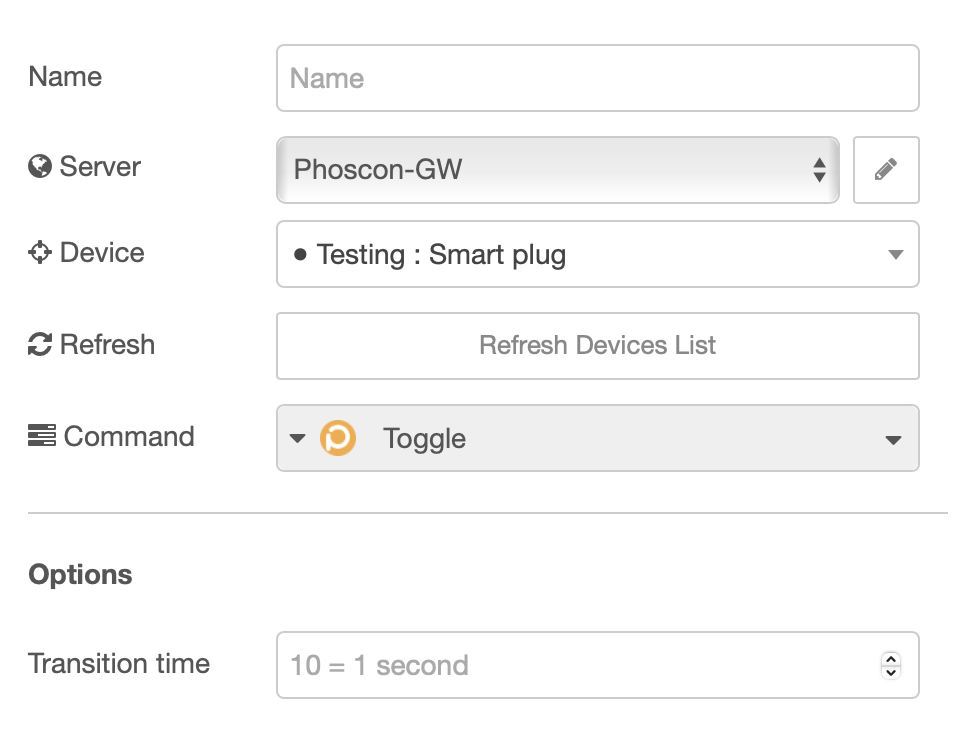Click the up/down arrows on the Server select

tap(819, 170)
